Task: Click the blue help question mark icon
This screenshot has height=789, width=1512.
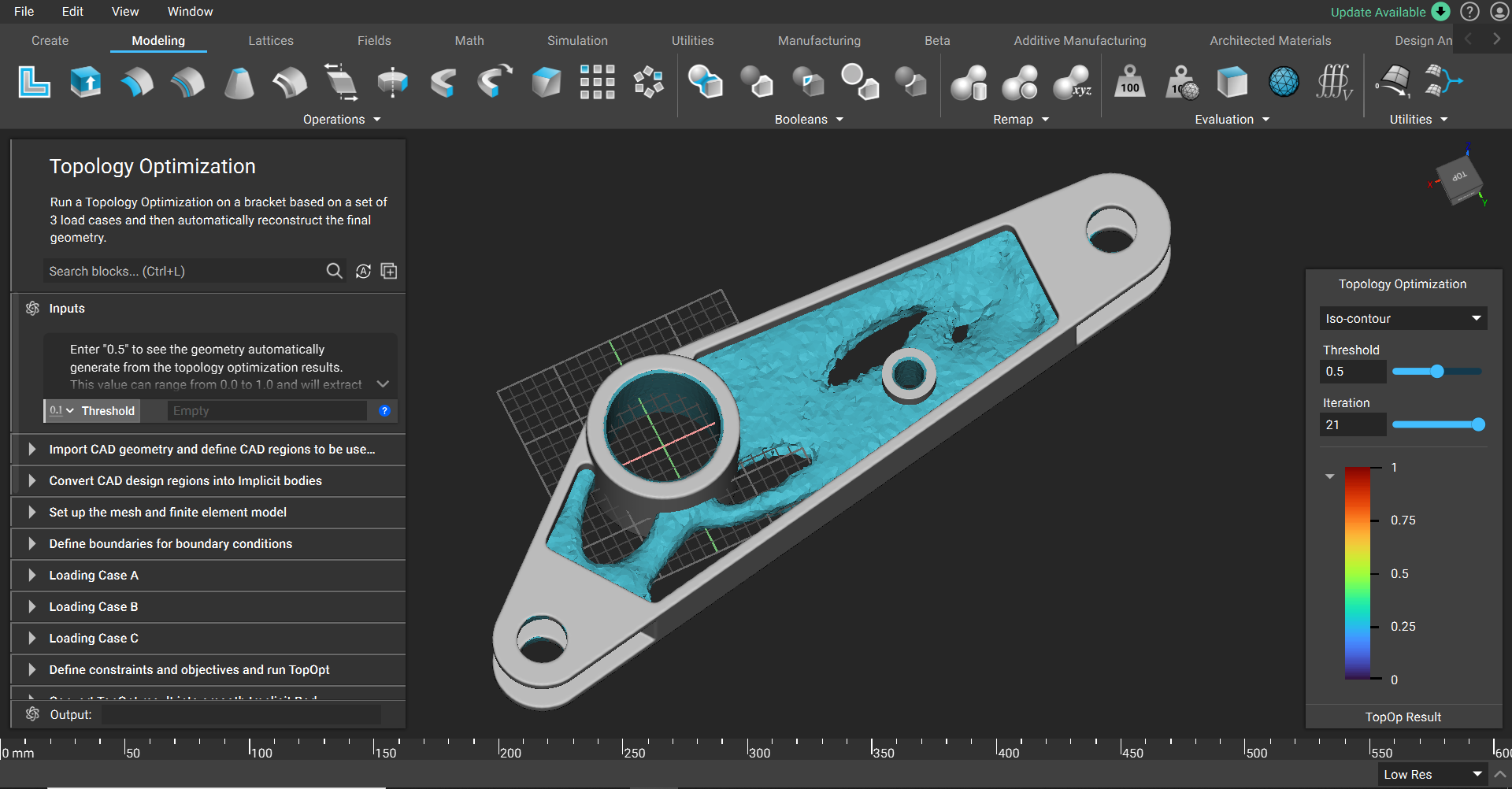Action: point(384,410)
